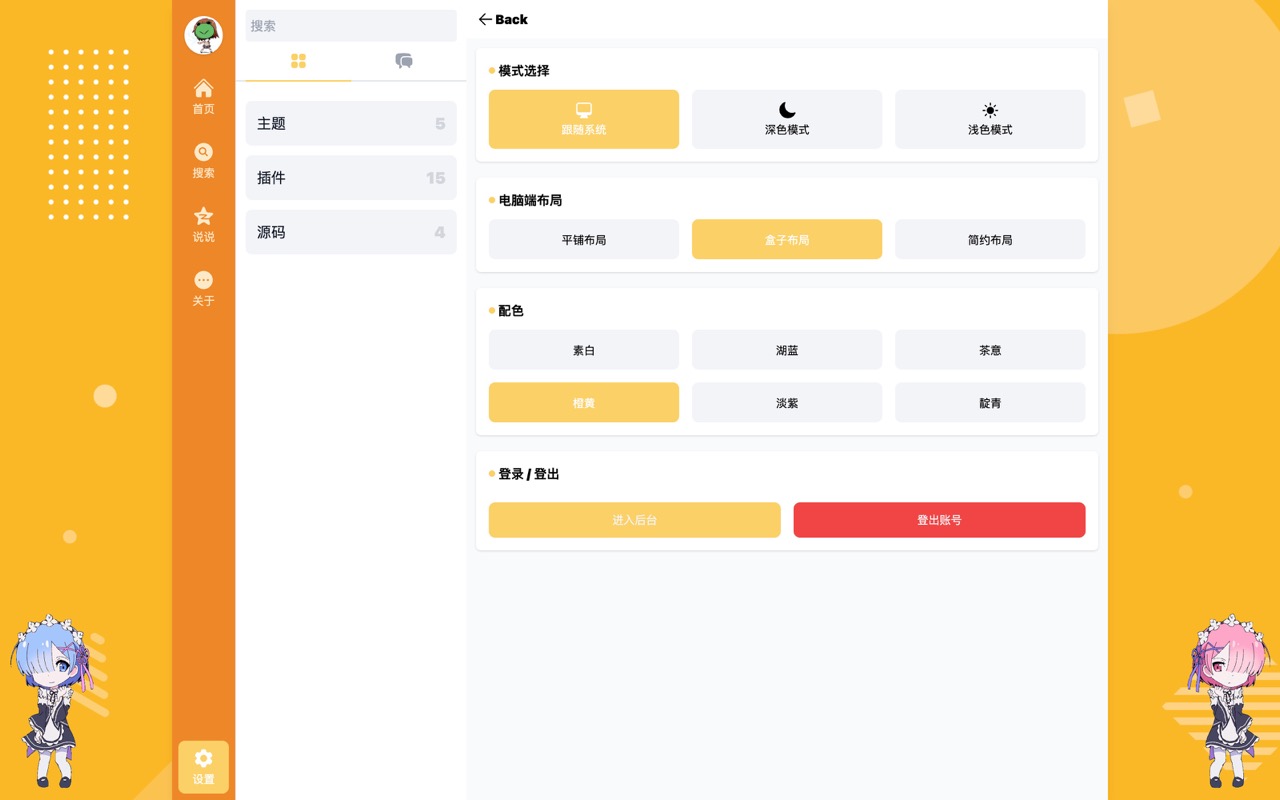Click the 进入后台 button
Screen dimensions: 1280x800
pyautogui.click(x=634, y=520)
